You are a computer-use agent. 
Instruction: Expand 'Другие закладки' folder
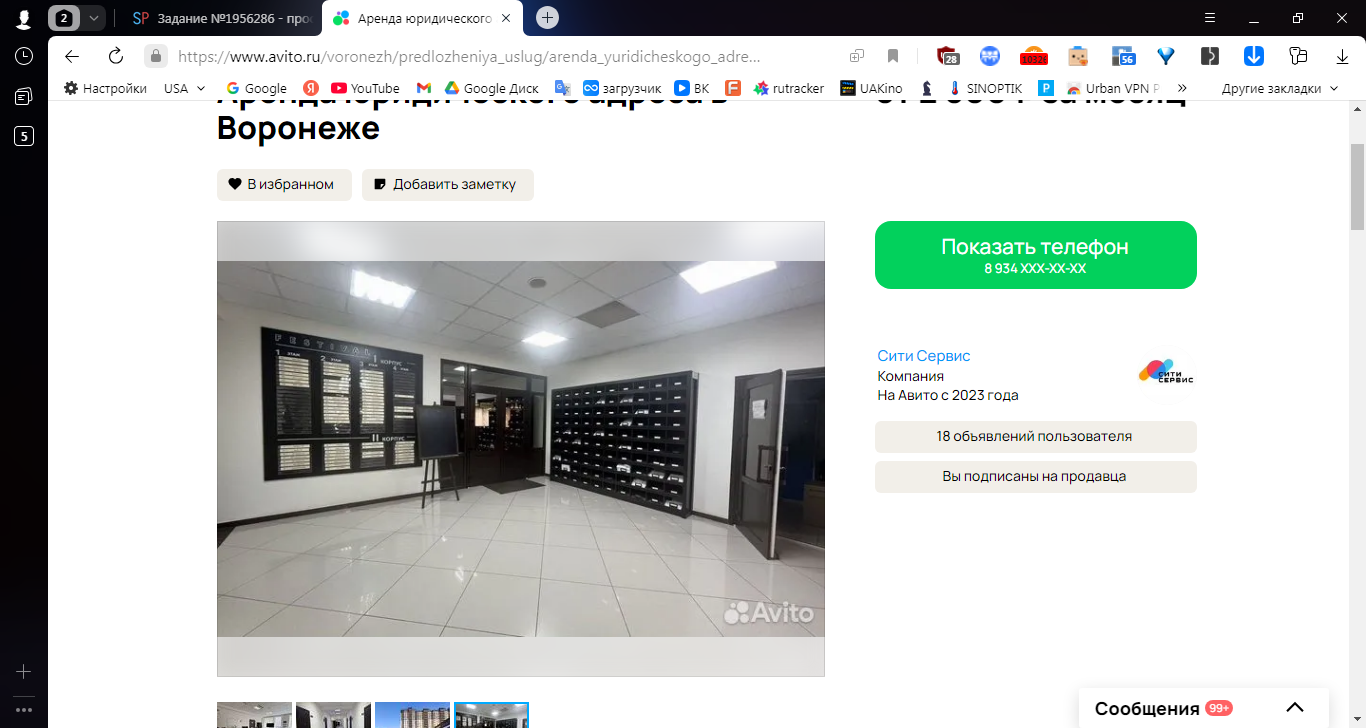(x=1279, y=88)
